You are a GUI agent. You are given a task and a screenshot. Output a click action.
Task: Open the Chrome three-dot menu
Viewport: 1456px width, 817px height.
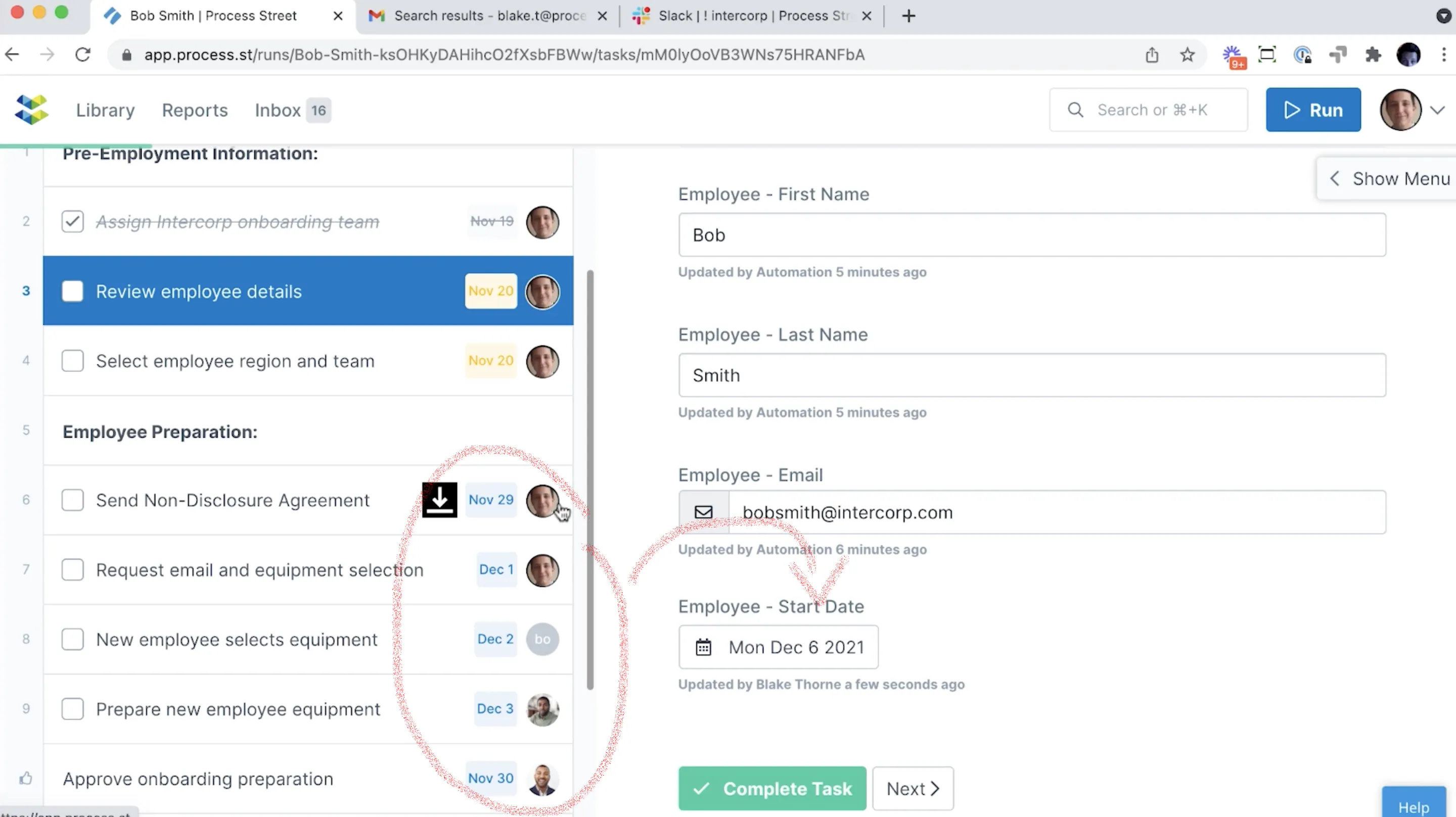[x=1443, y=55]
